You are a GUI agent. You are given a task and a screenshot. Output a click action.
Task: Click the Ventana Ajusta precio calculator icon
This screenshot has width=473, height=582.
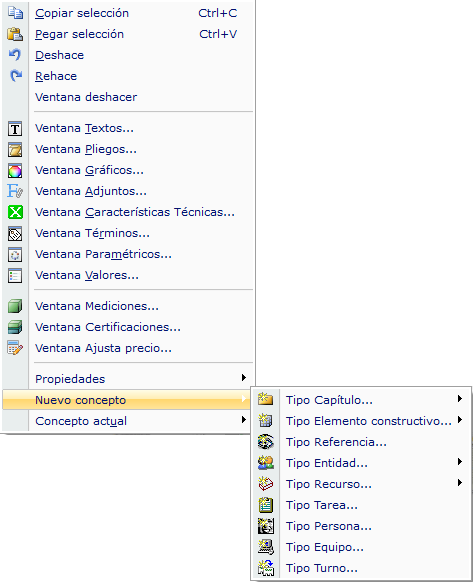15,348
